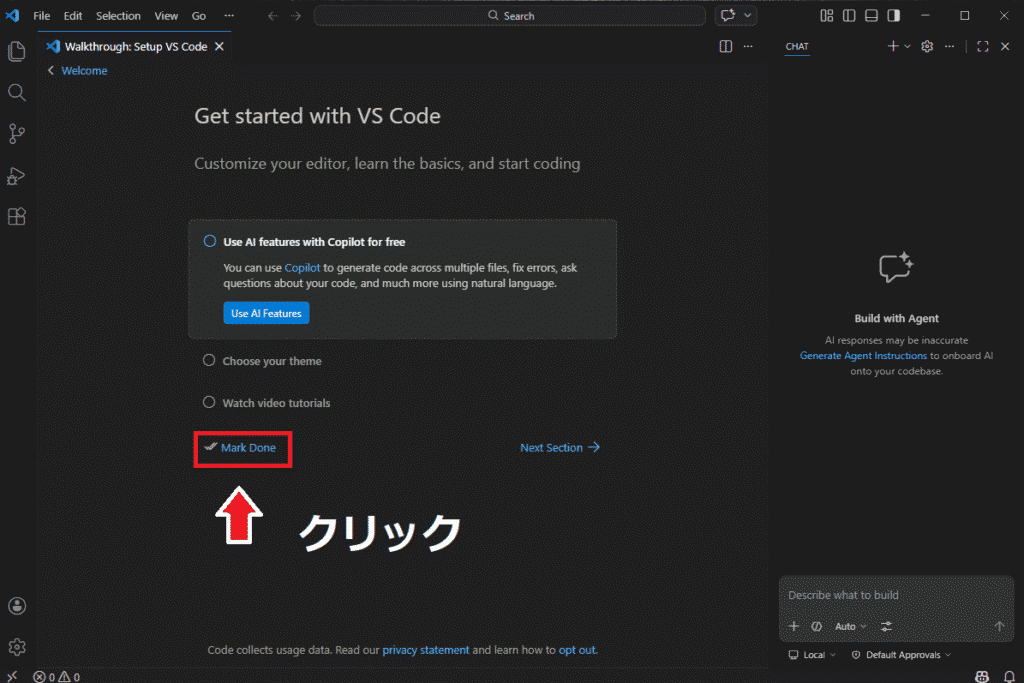Viewport: 1024px width, 683px height.
Task: Click the Accounts icon in activity bar
Action: tap(16, 606)
